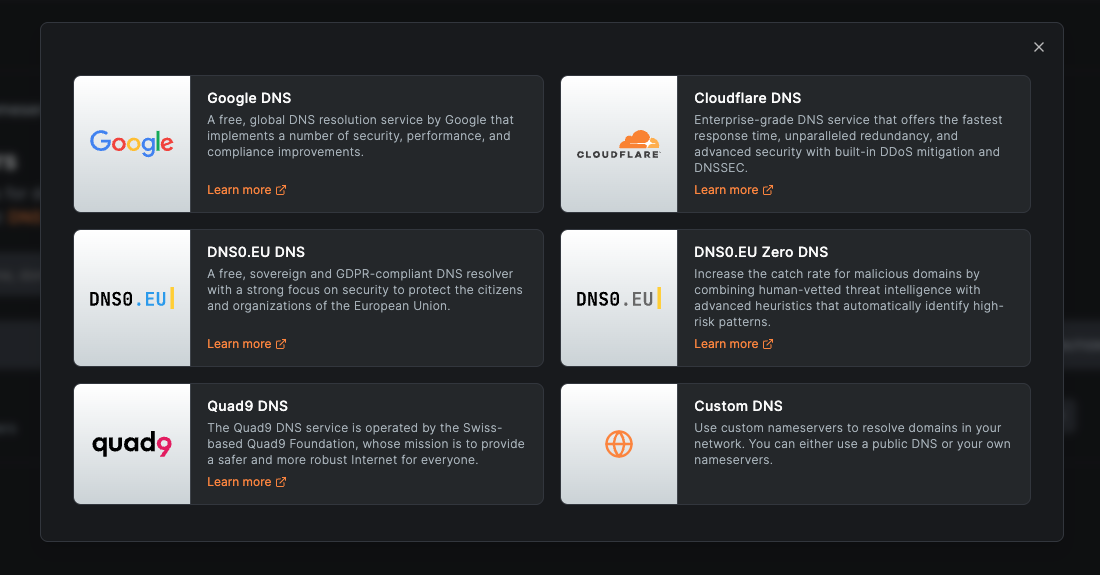This screenshot has height=575, width=1100.
Task: Select the Custom DNS title
Action: [738, 406]
